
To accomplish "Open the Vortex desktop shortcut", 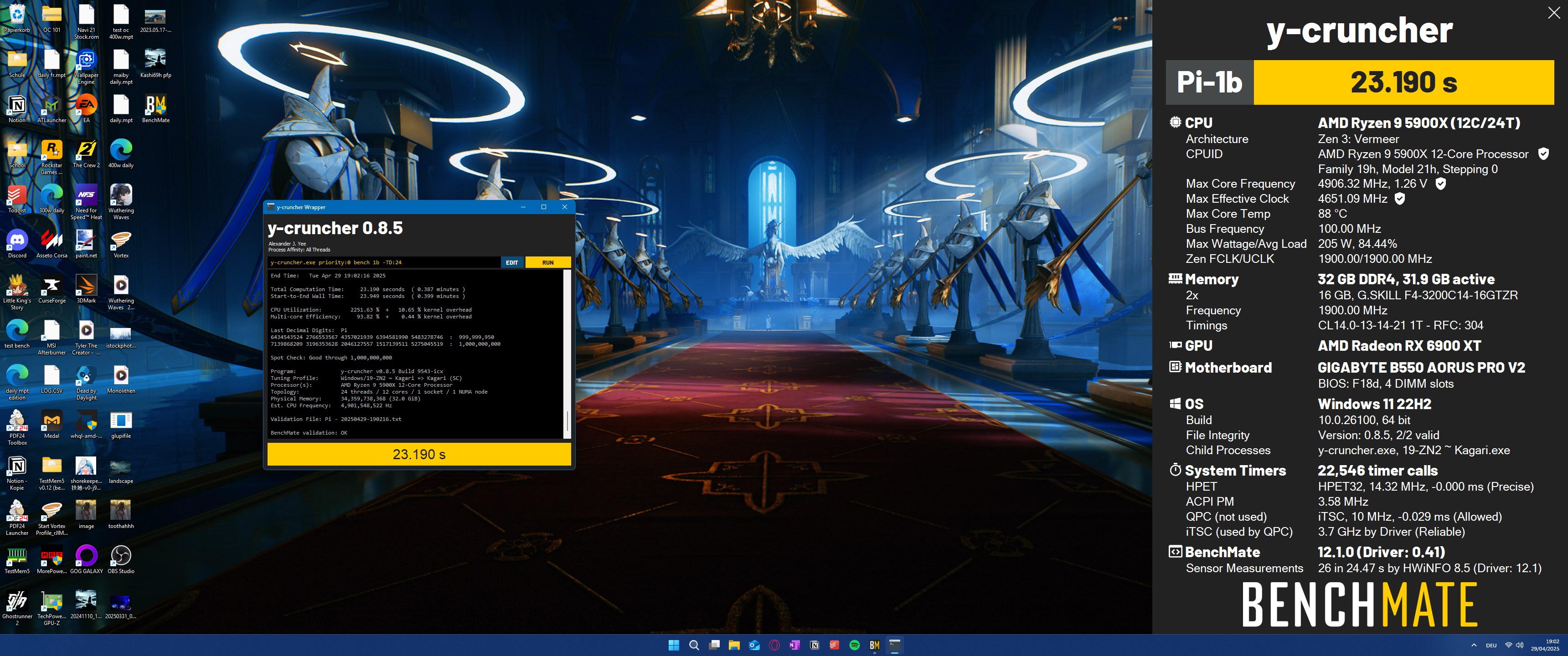I will [121, 244].
